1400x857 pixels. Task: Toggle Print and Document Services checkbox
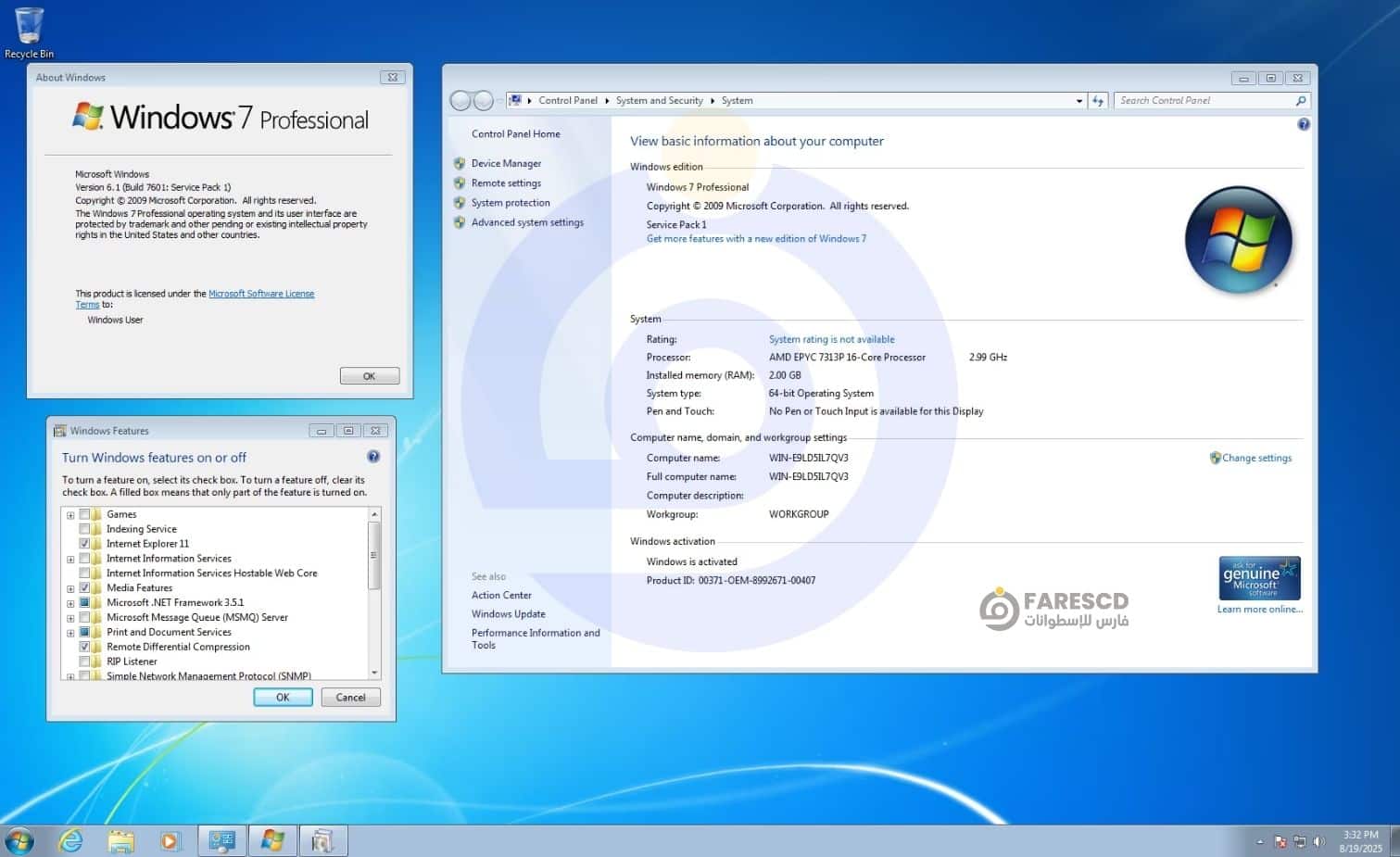84,632
